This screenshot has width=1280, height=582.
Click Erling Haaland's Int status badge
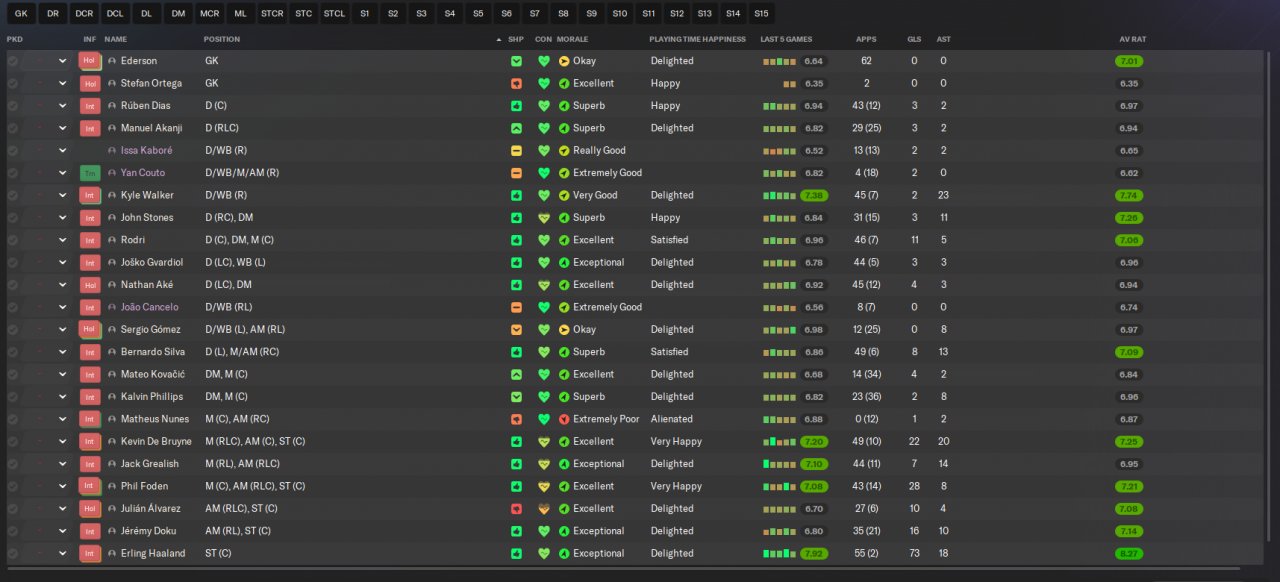tap(90, 553)
